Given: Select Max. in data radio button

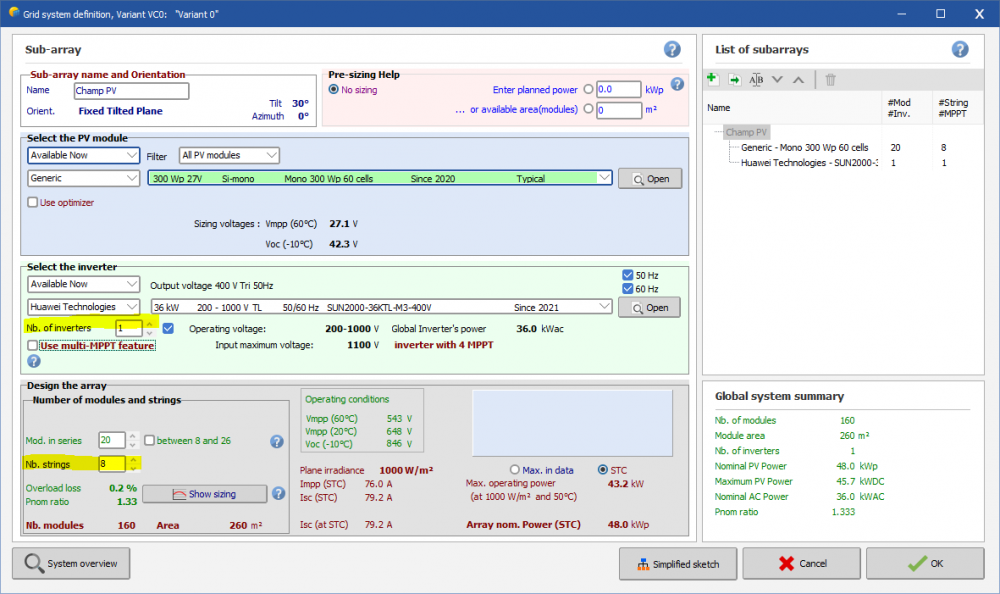Looking at the screenshot, I should point(515,469).
